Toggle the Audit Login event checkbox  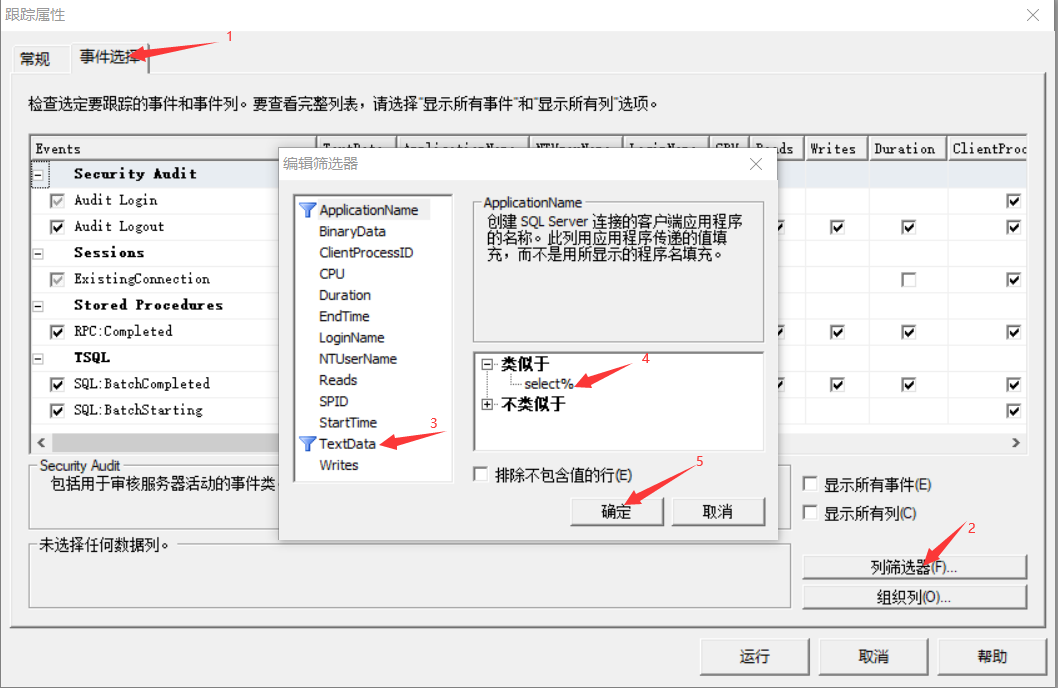coord(57,200)
